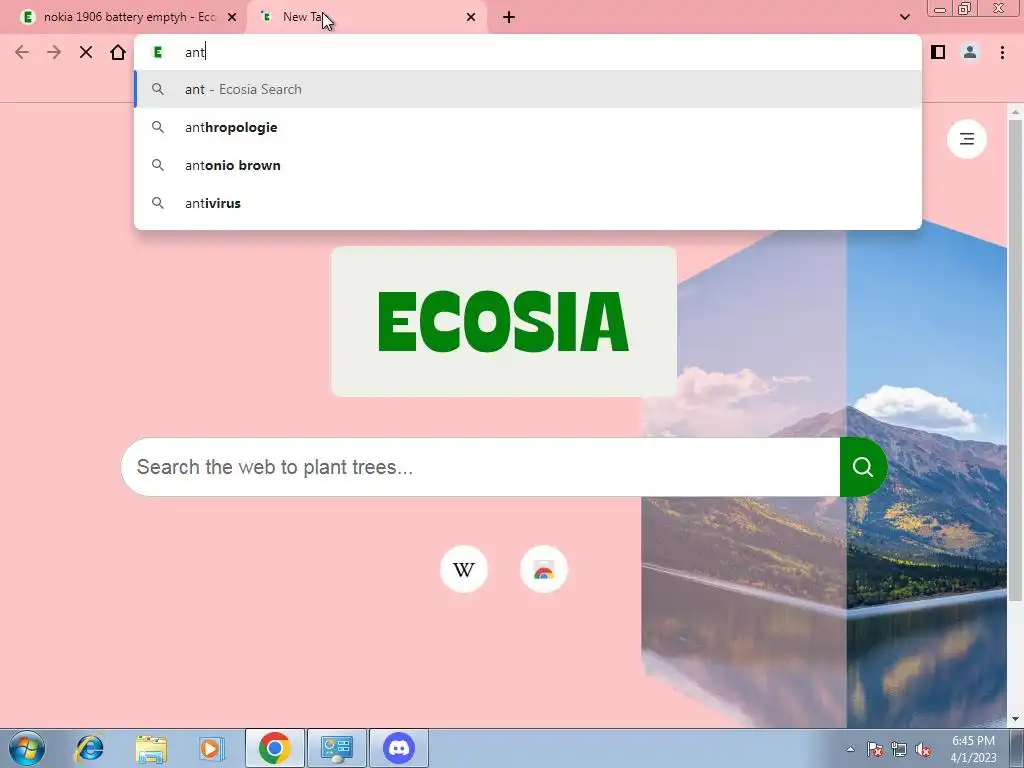The width and height of the screenshot is (1024, 768).
Task: Choose the anthropologie suggestion
Action: [528, 127]
